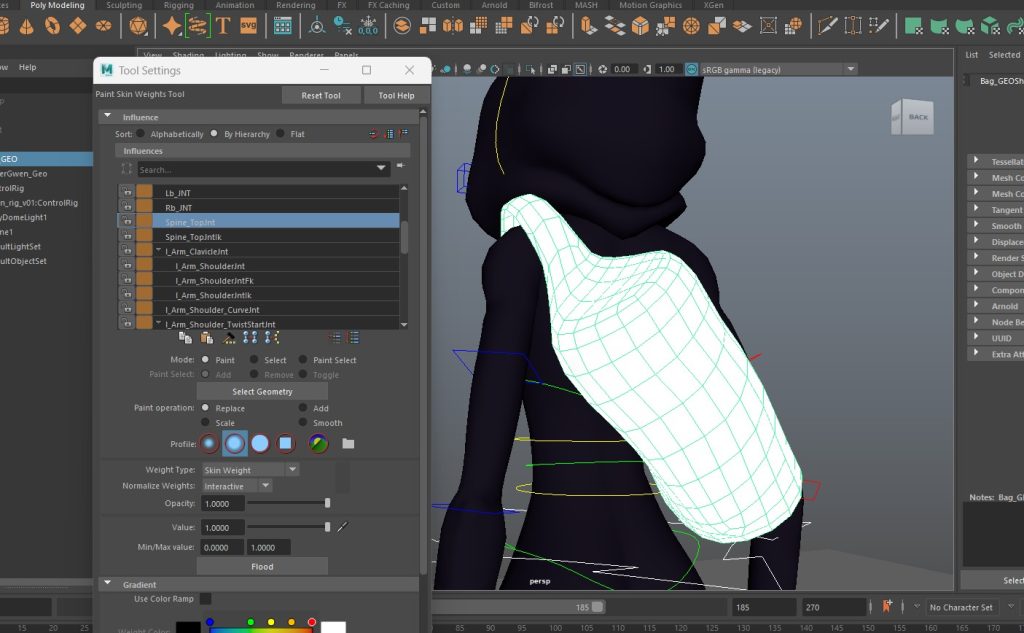
Task: Collapse the Gradient section
Action: (108, 584)
